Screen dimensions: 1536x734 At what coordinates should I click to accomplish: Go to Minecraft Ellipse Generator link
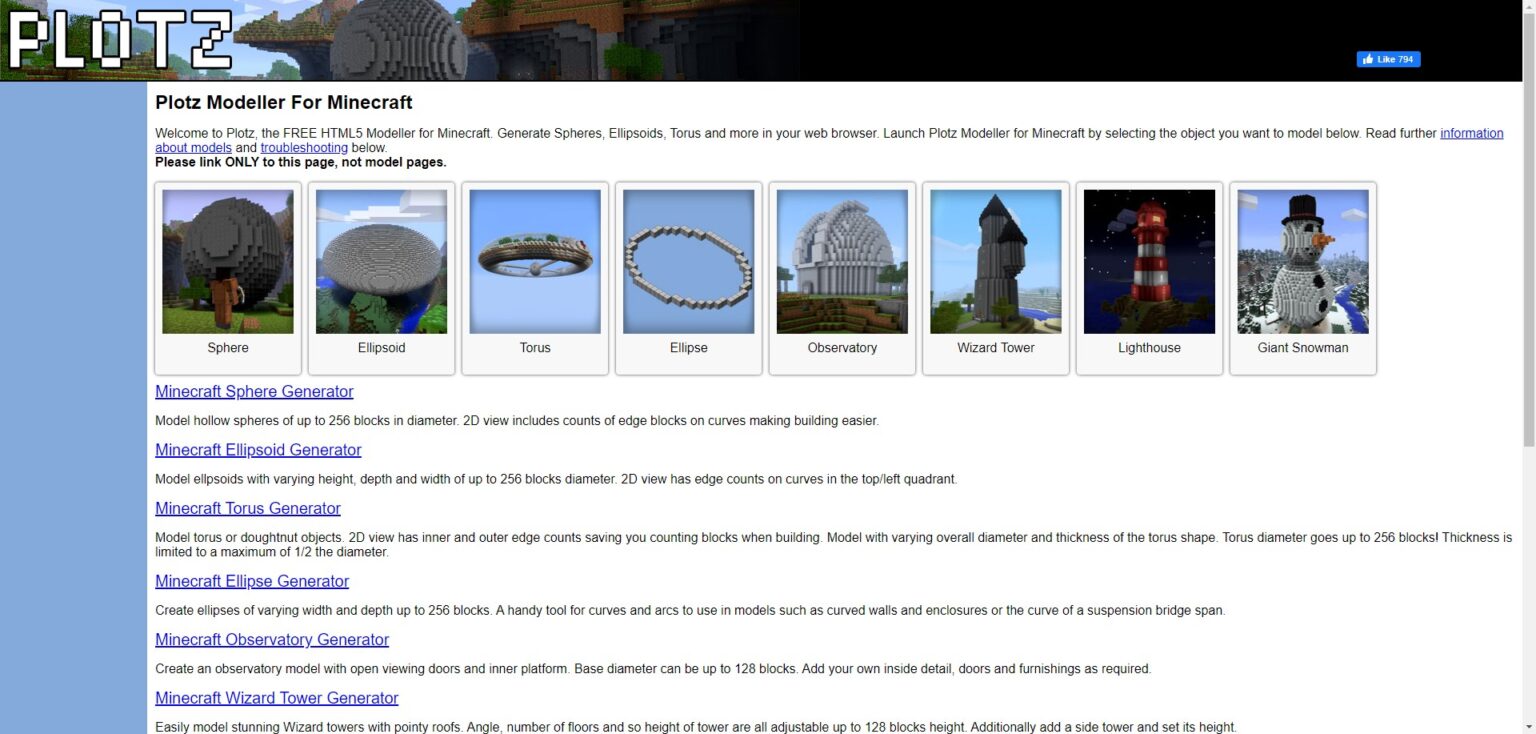(x=252, y=581)
